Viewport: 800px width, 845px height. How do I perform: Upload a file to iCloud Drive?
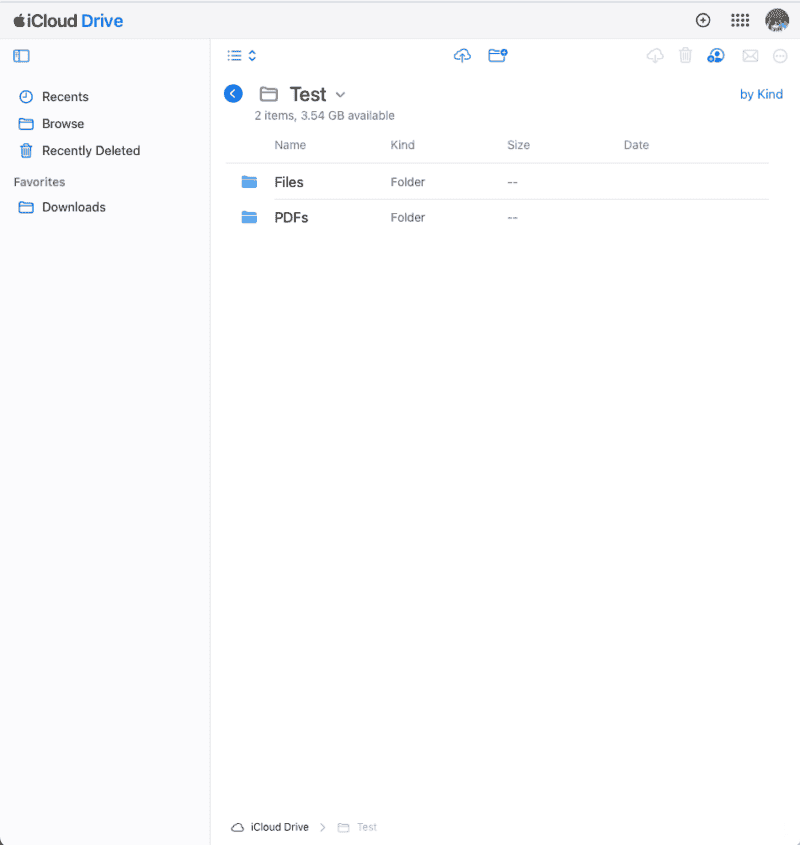click(x=462, y=55)
